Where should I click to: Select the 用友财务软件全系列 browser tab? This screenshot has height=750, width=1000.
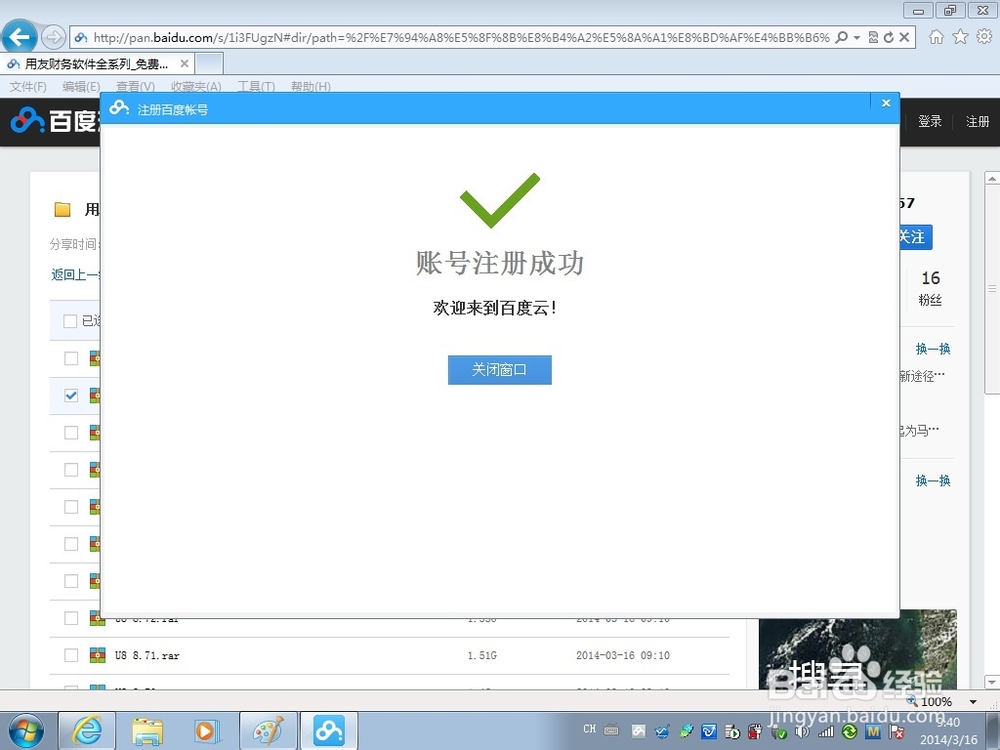[97, 64]
